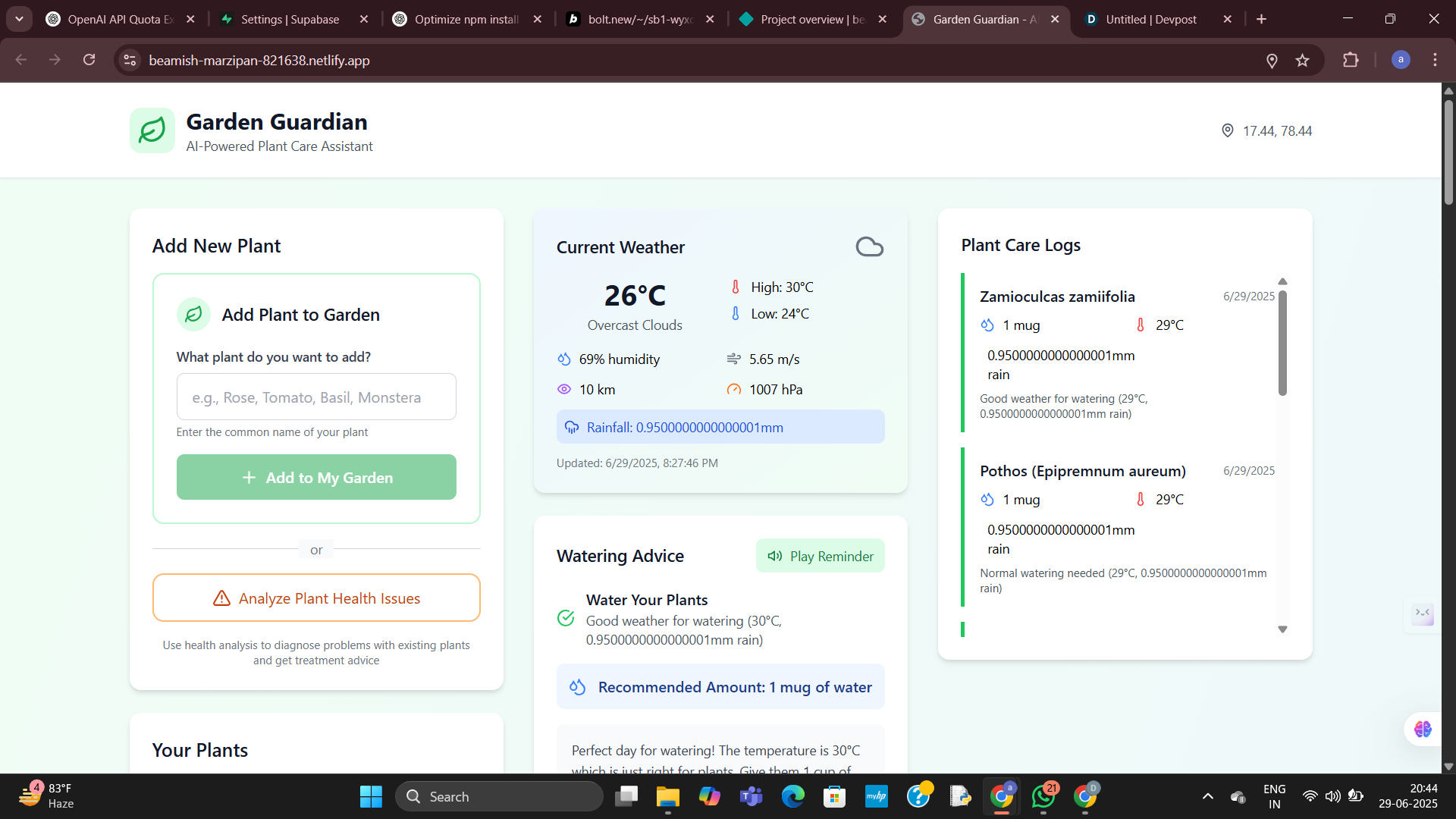Expand the system tray hidden icons chevron
Screen dimensions: 1456x819
click(1207, 796)
